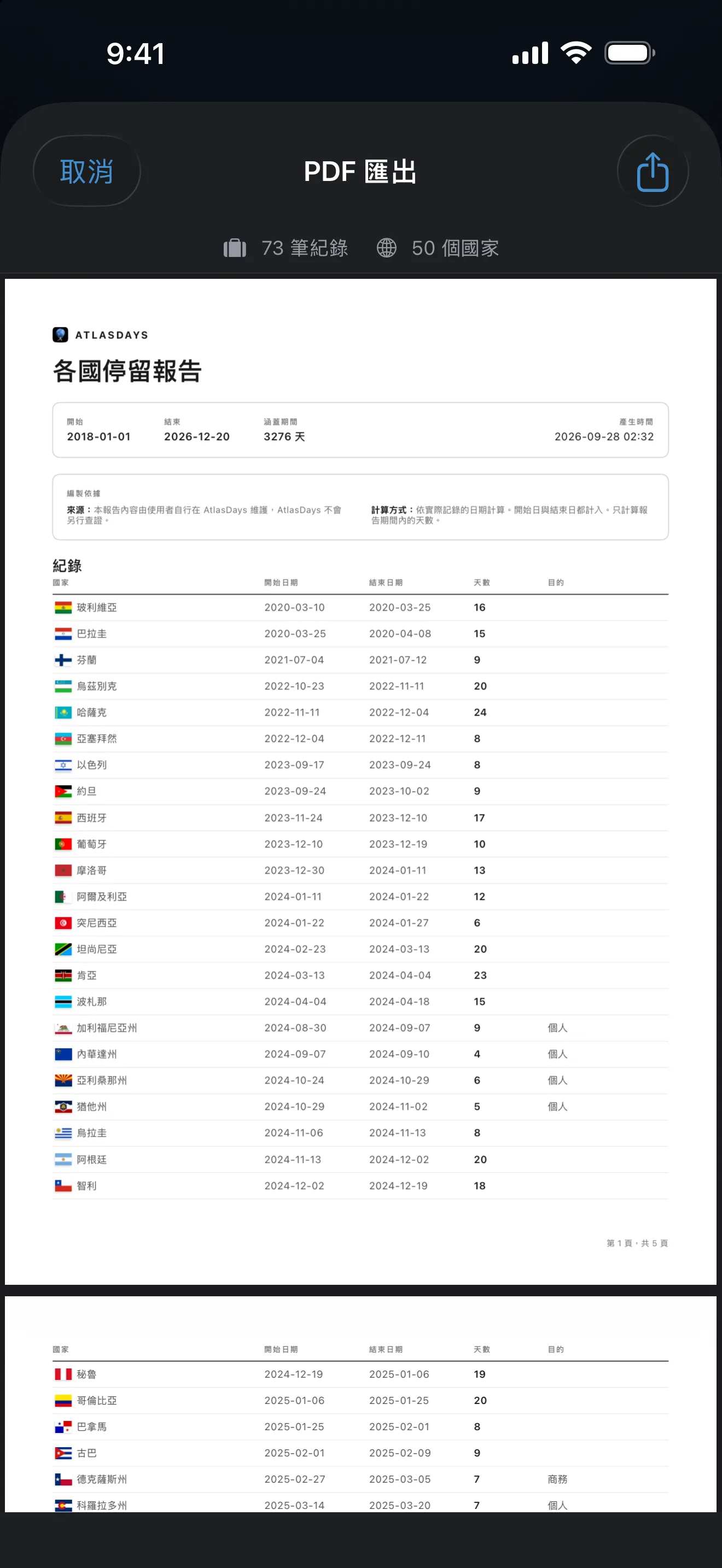The image size is (722, 1568).
Task: Tap the battery status icon
Action: point(630,53)
